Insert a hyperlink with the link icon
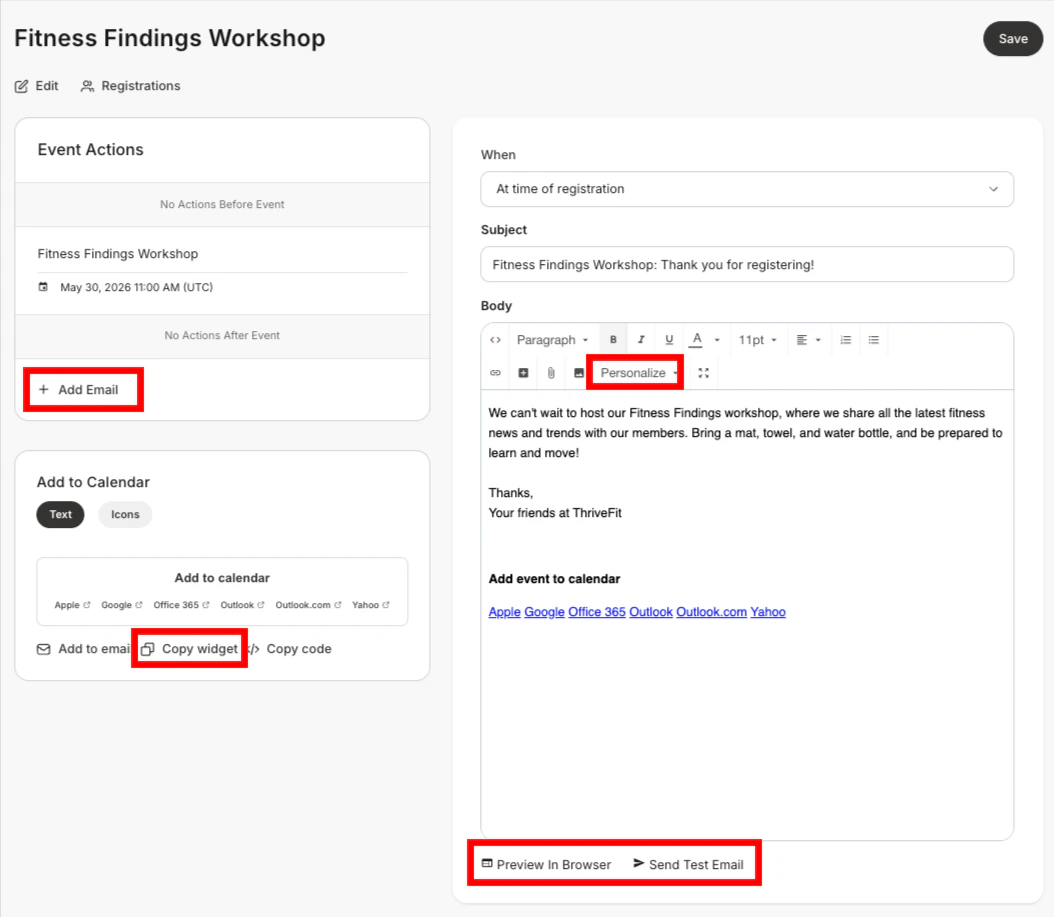1054x917 pixels. click(x=495, y=372)
